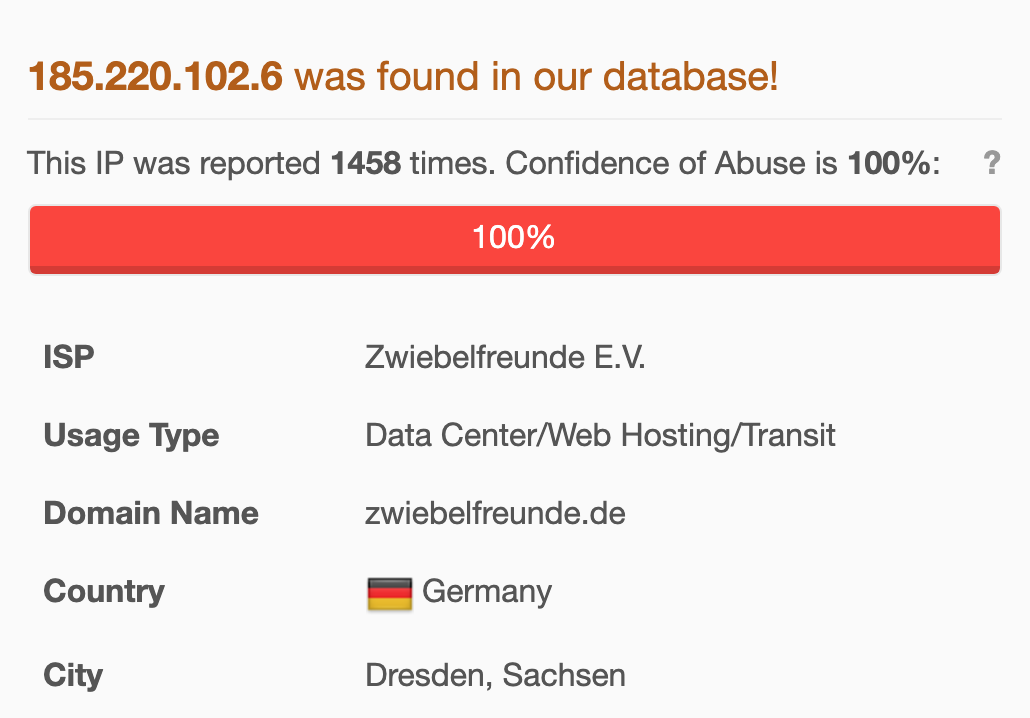
Task: Click the Country label
Action: coord(104,592)
